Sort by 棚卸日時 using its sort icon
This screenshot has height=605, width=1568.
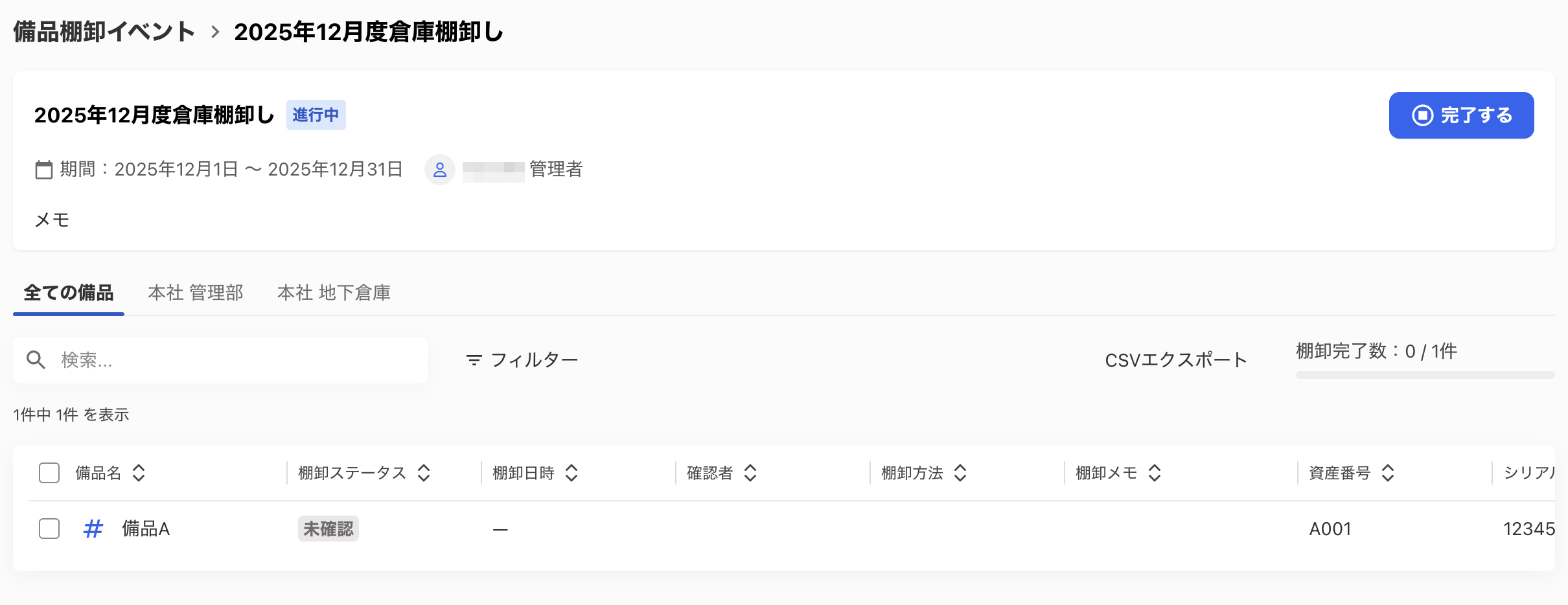coord(571,474)
